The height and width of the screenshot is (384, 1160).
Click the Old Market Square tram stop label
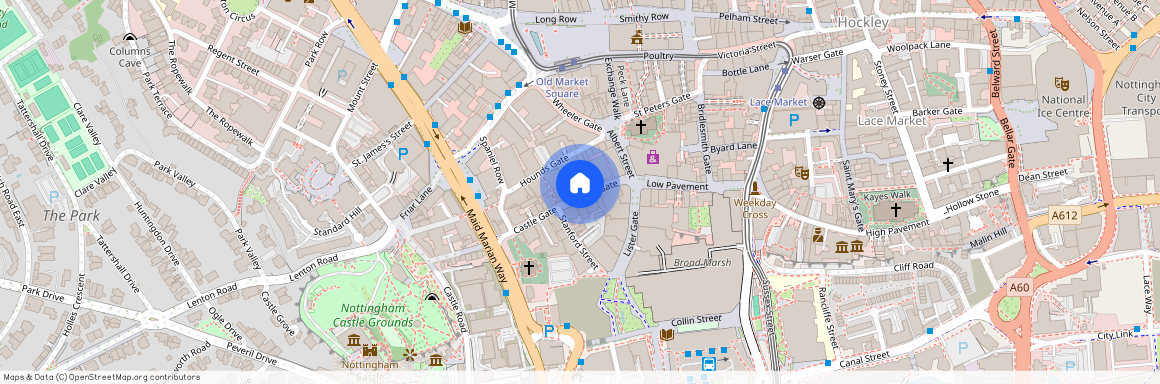pos(562,87)
